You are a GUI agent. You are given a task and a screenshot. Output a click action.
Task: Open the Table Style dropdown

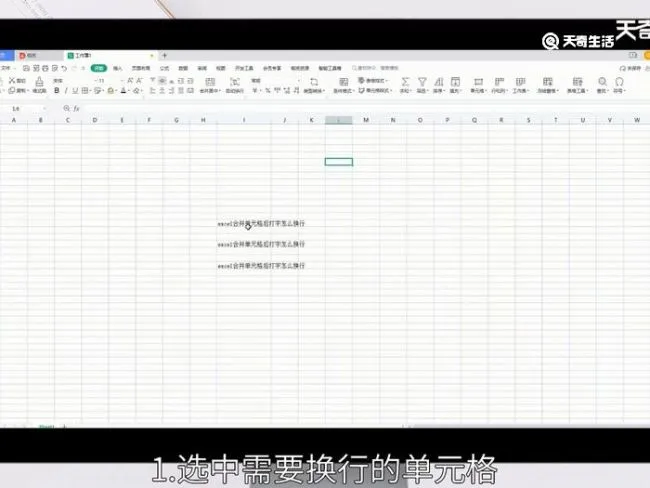click(372, 80)
